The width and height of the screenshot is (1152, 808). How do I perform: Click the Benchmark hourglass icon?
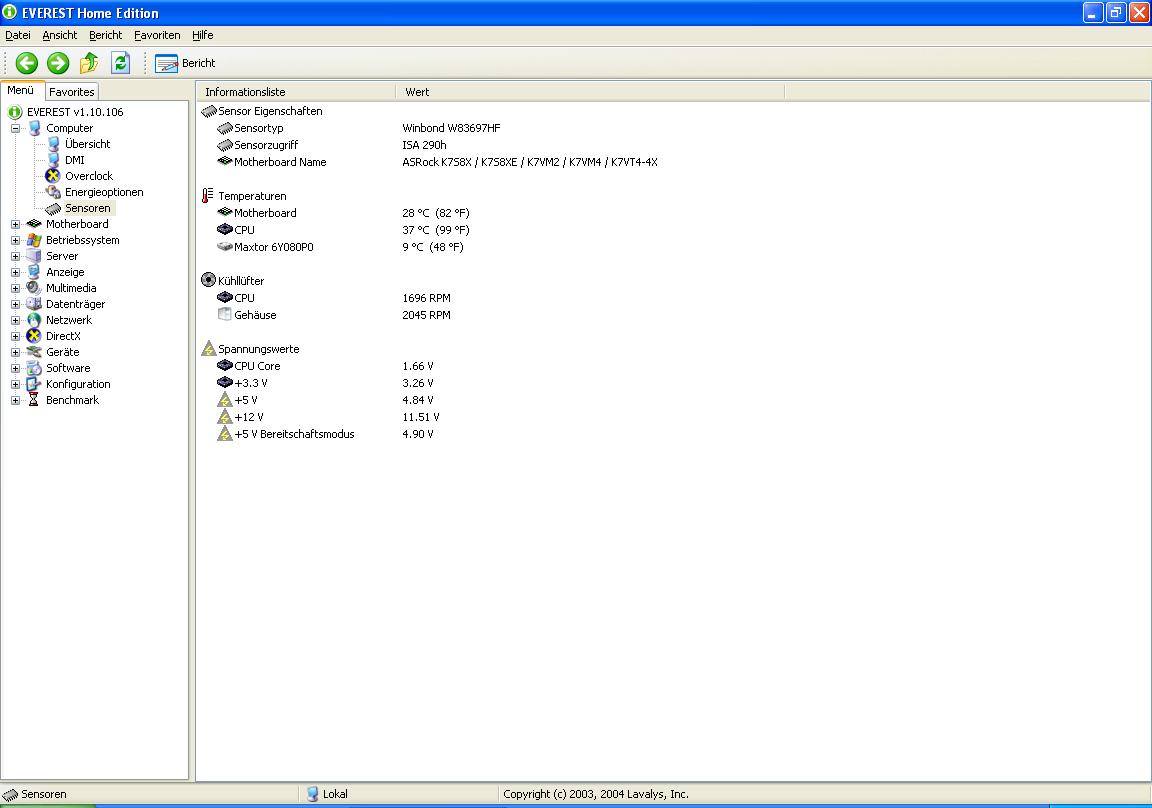34,400
